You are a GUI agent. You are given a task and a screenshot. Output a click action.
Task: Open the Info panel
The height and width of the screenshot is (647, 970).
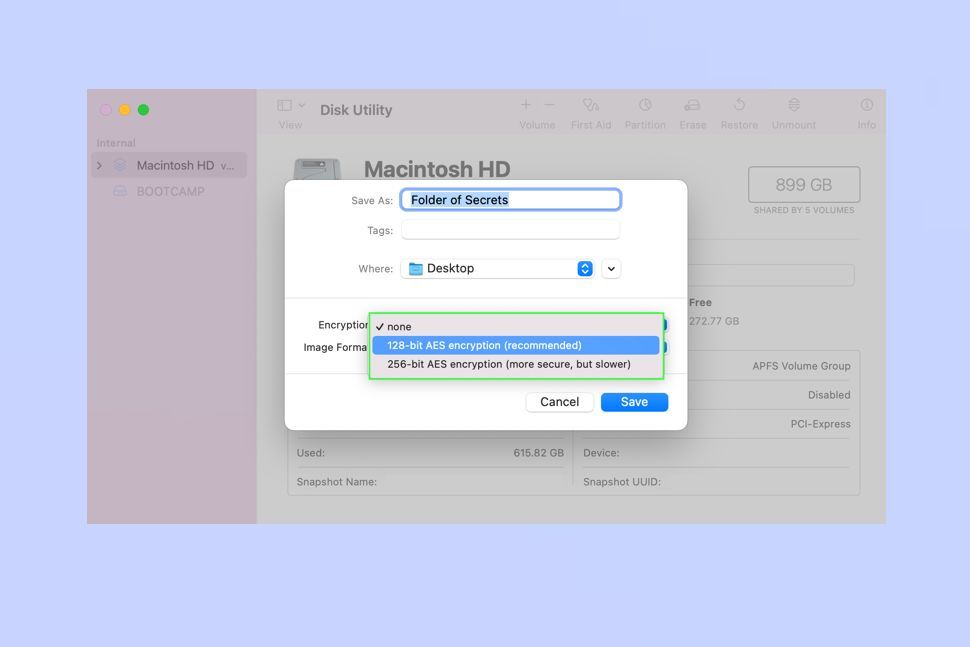point(864,108)
